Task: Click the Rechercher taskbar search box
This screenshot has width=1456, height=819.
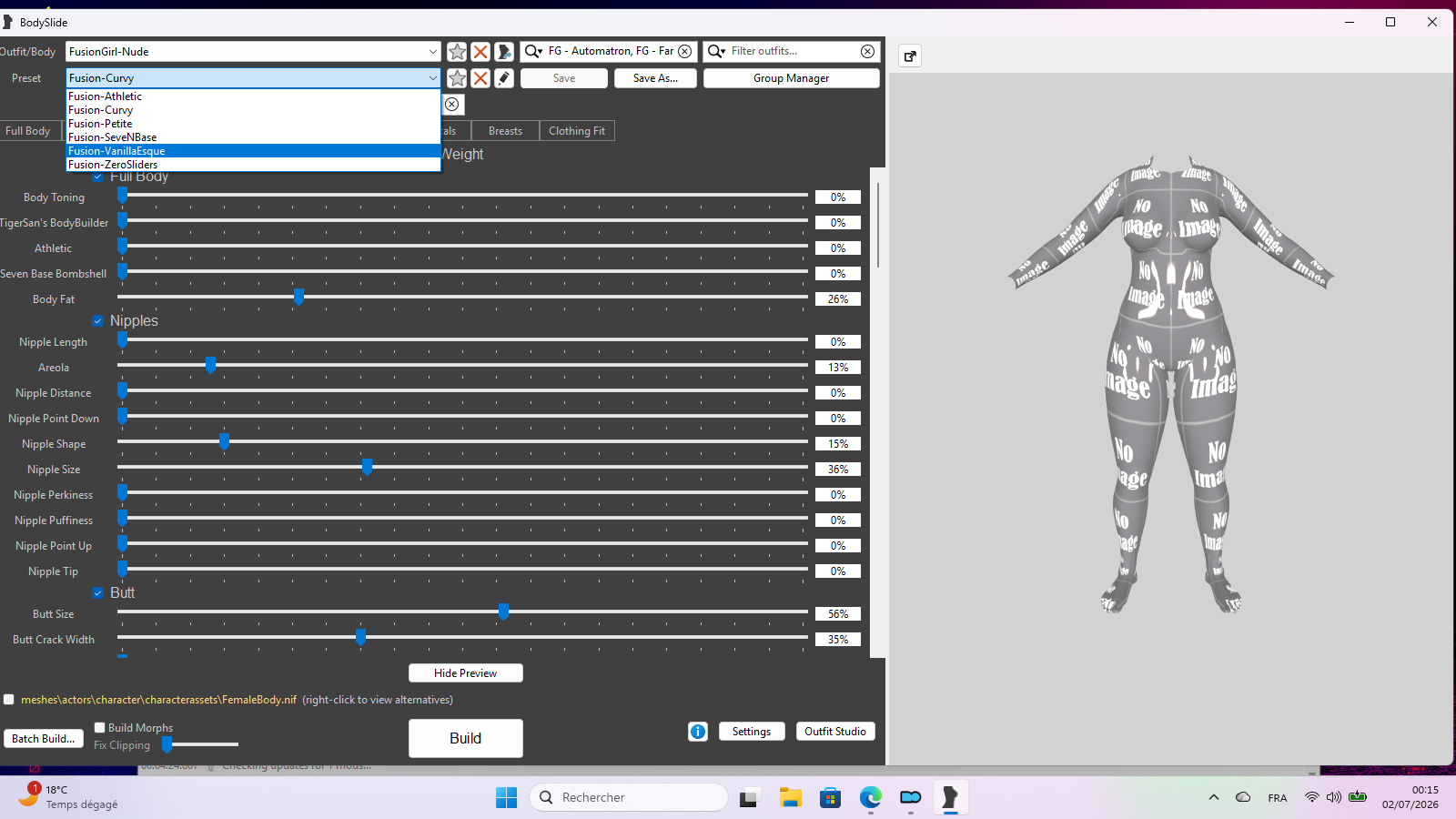Action: [629, 798]
